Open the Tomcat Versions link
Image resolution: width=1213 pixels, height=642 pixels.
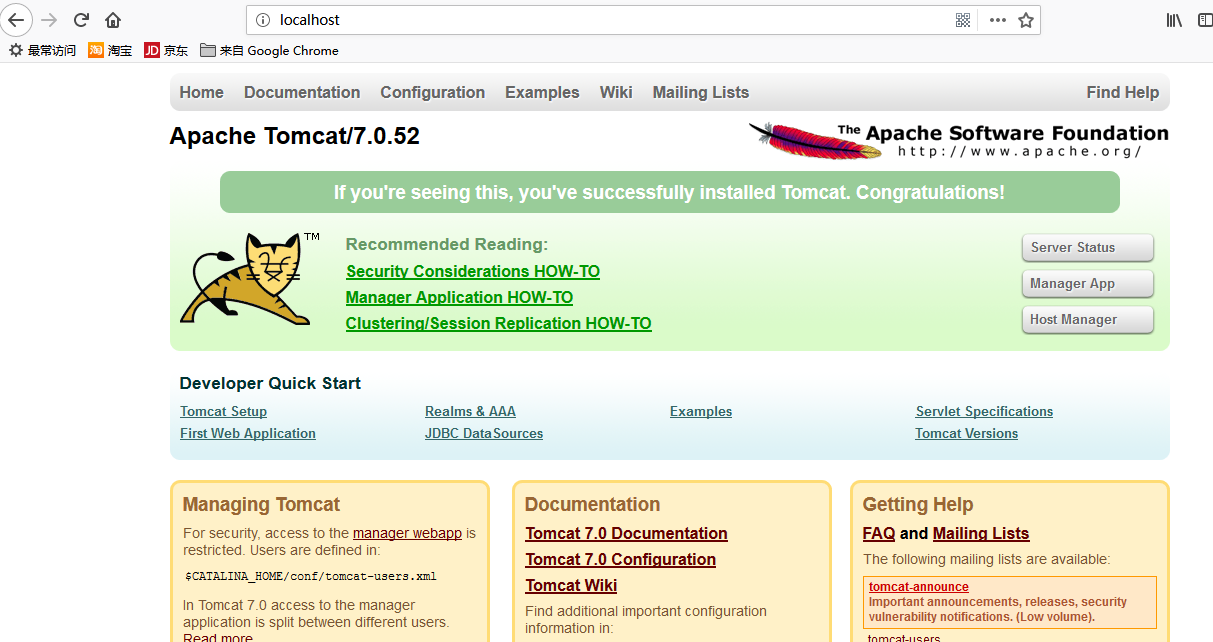[x=966, y=433]
